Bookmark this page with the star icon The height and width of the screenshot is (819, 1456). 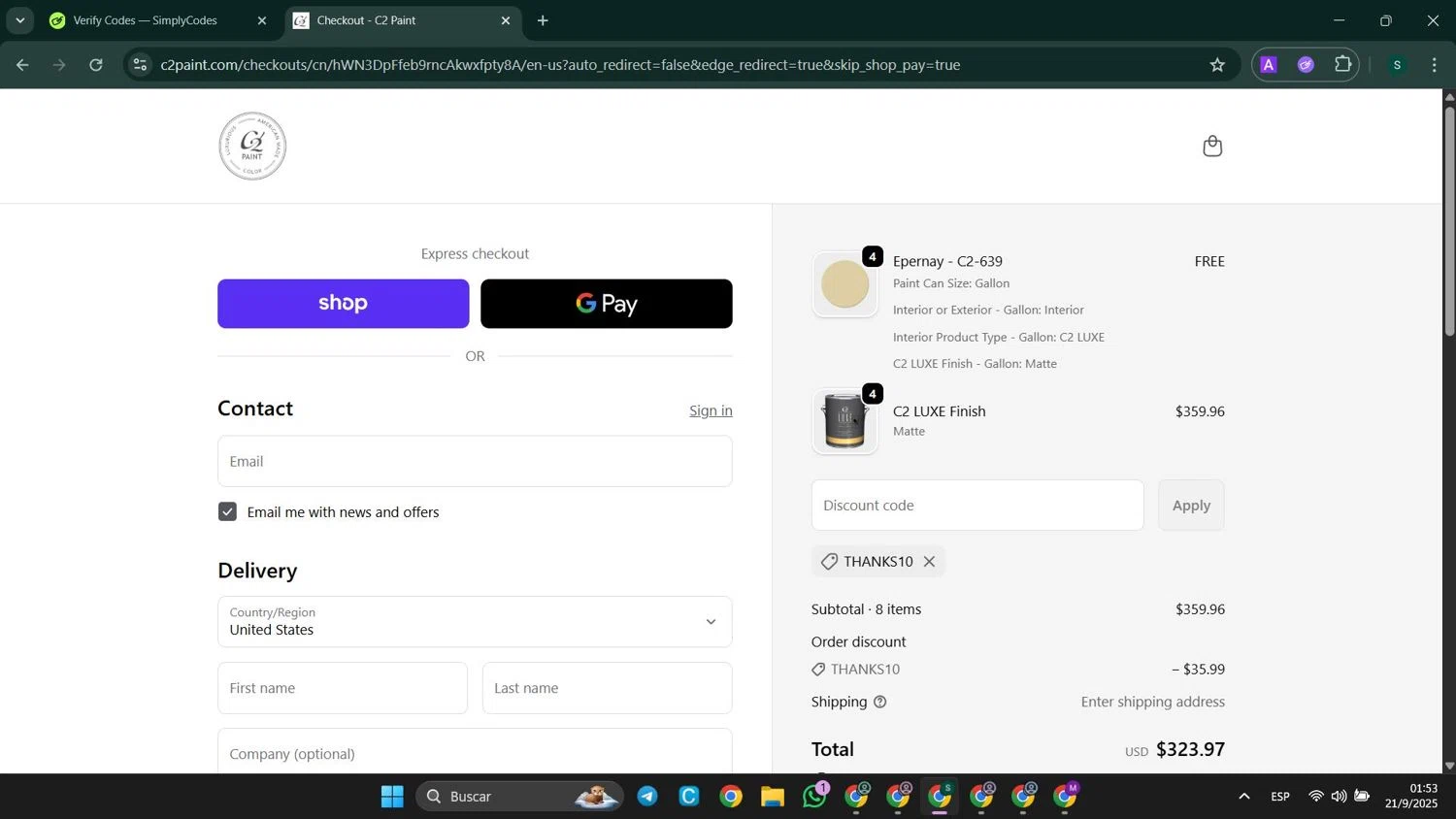coord(1217,65)
